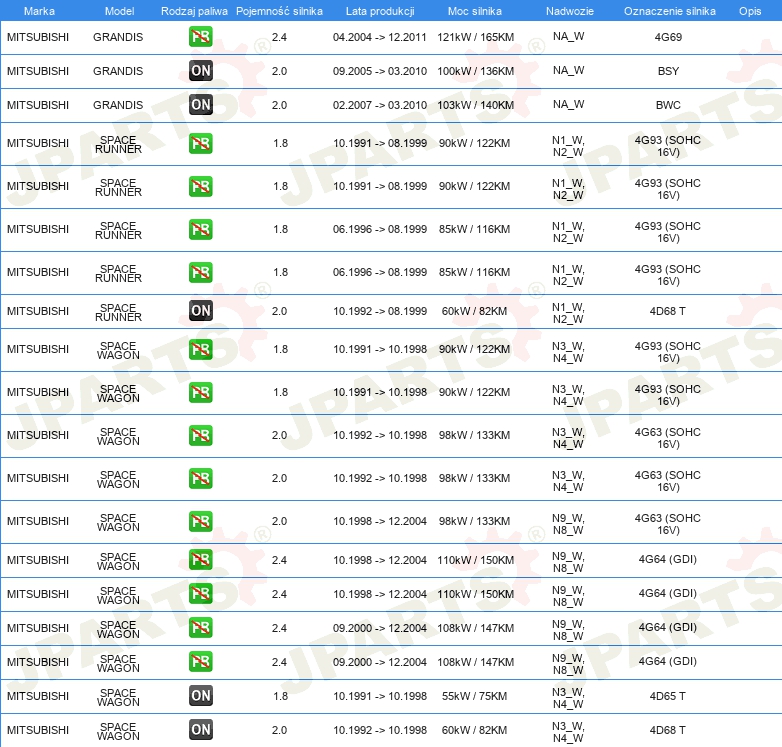Image resolution: width=782 pixels, height=747 pixels.
Task: Click the ON diesel icon in the Space Runner 4D68 T row
Action: click(200, 311)
